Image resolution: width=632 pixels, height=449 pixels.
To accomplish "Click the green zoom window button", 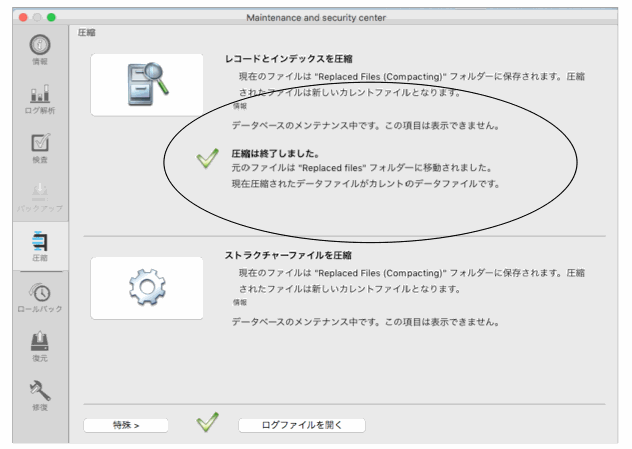I will [51, 18].
